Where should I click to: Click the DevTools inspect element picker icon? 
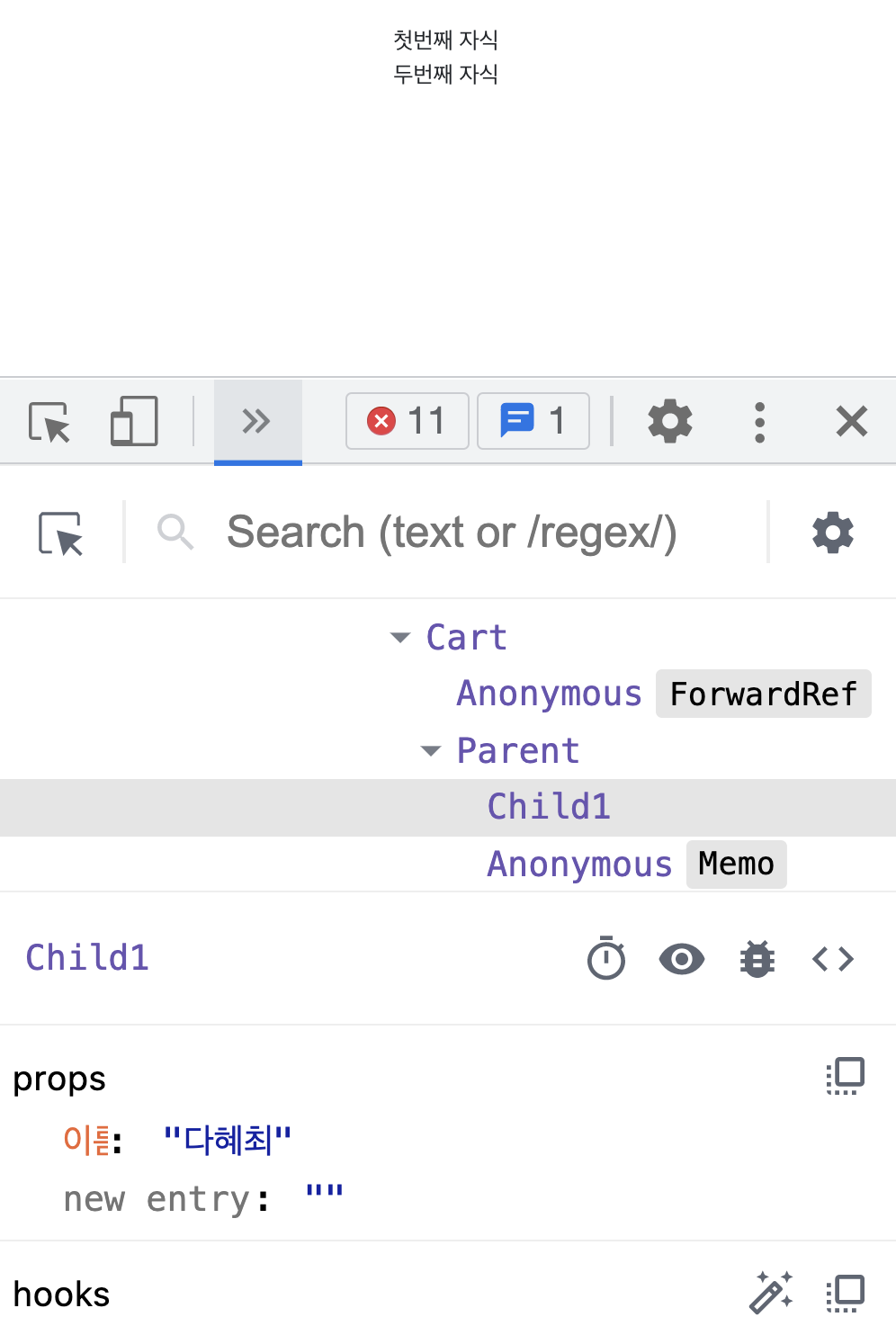(x=49, y=422)
